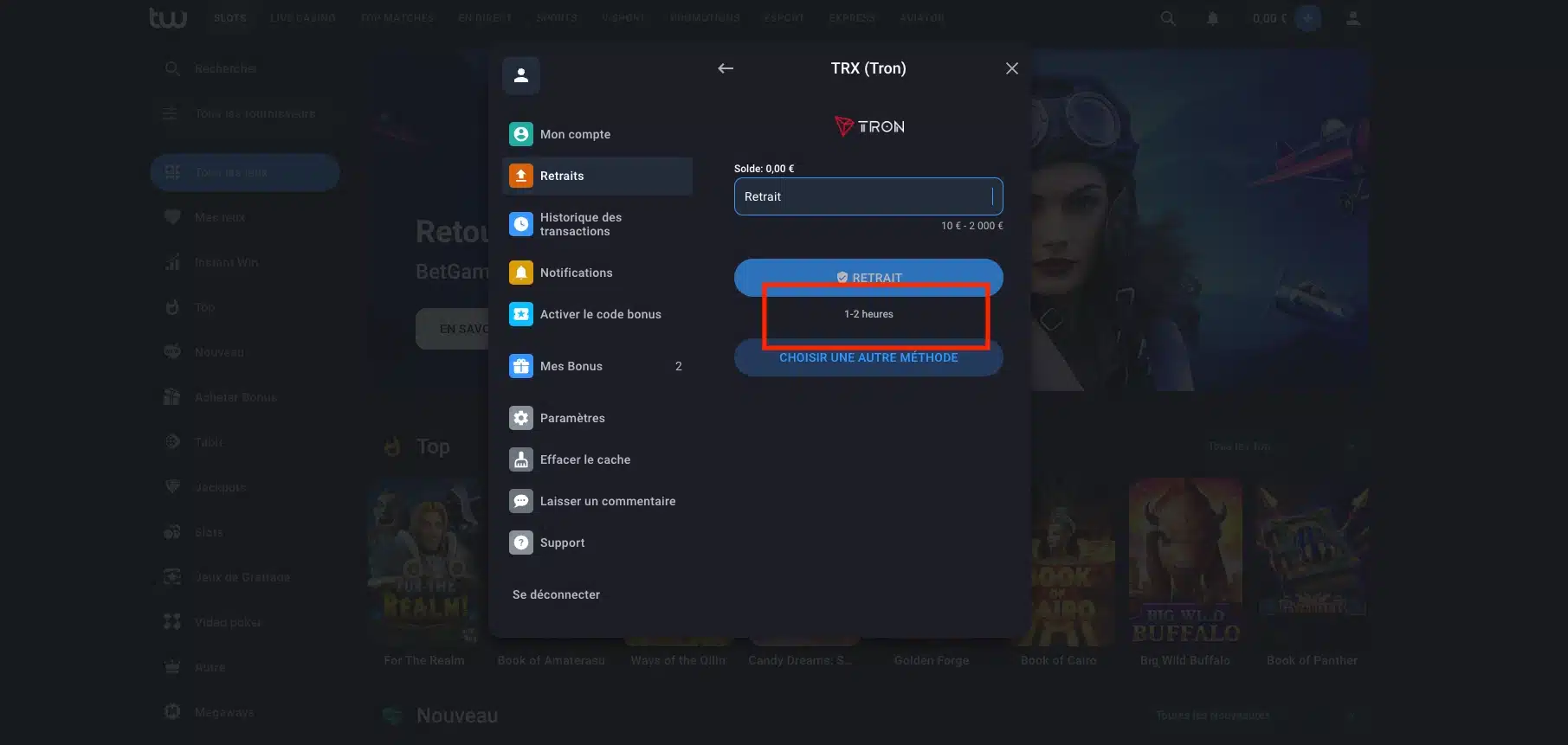Open the PROMOTIONS tab
This screenshot has width=1568, height=745.
(705, 18)
